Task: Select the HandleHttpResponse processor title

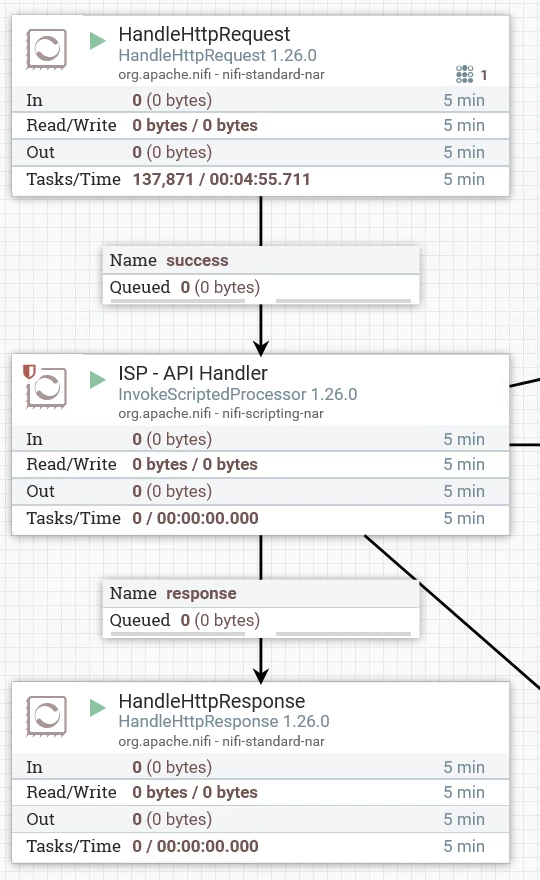Action: 212,701
